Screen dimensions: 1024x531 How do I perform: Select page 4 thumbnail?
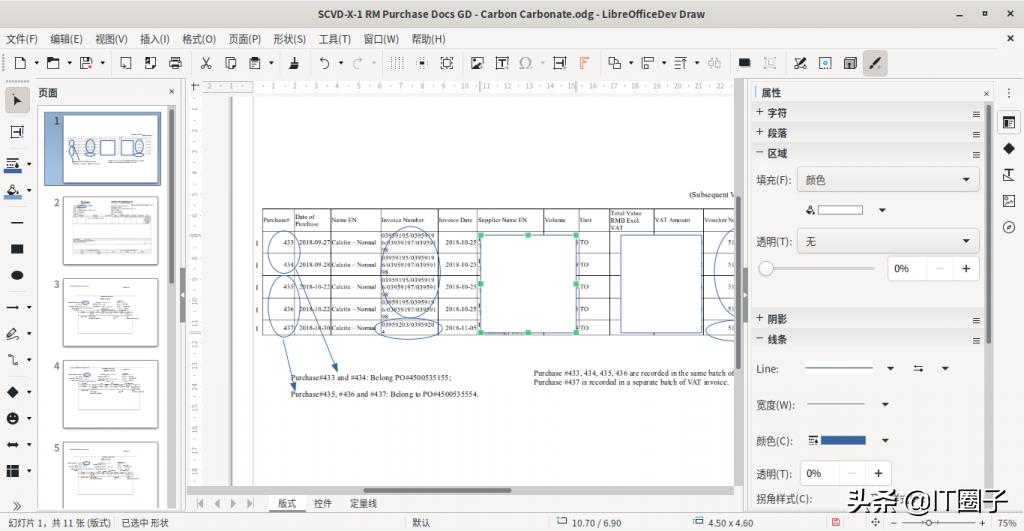110,394
